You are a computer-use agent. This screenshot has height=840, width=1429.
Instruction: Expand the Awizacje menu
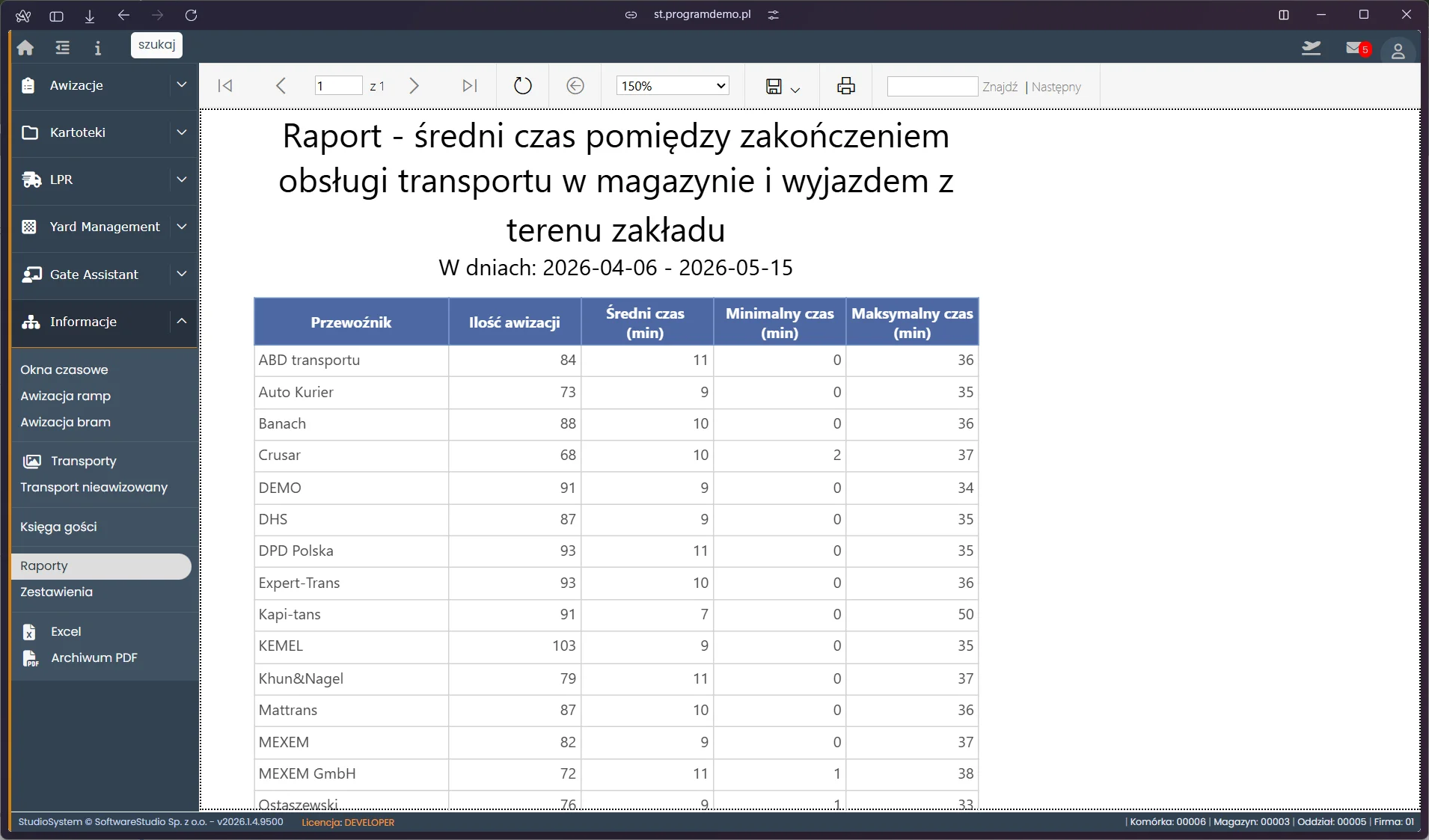182,85
